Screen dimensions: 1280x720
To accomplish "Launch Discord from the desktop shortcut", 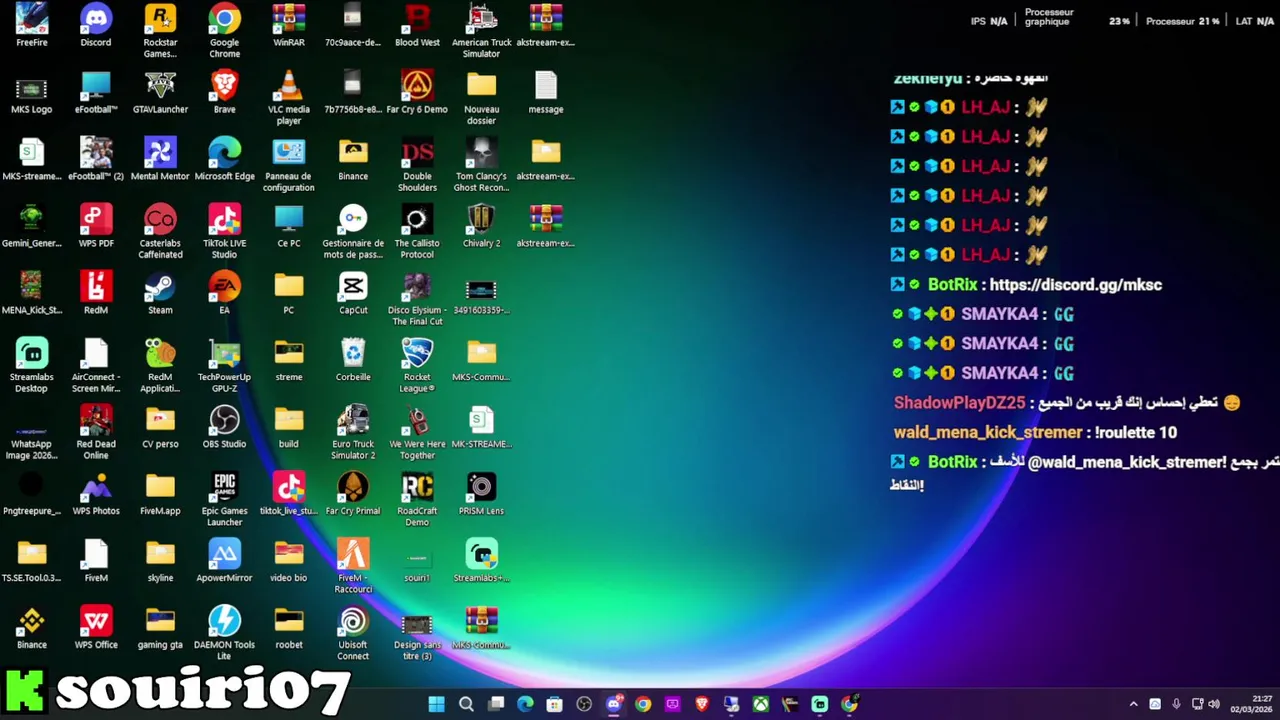I will coord(96,25).
